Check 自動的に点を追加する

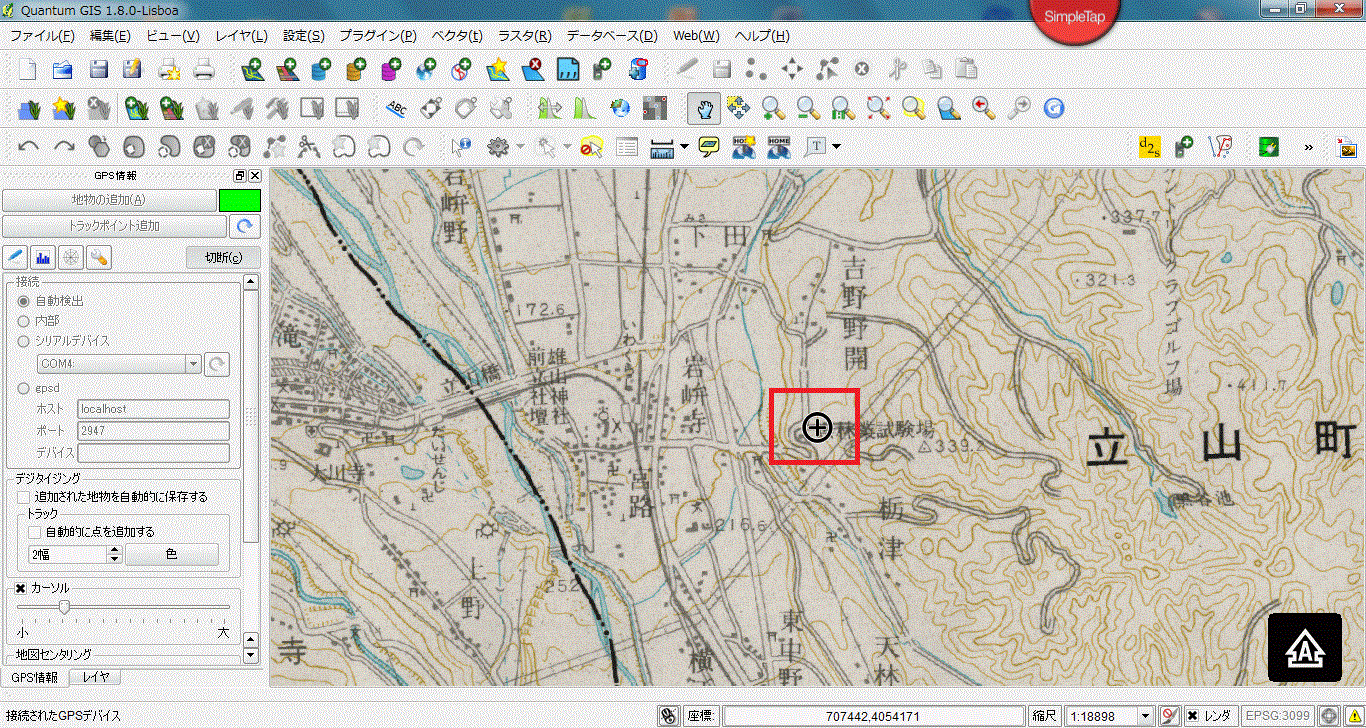pyautogui.click(x=34, y=532)
